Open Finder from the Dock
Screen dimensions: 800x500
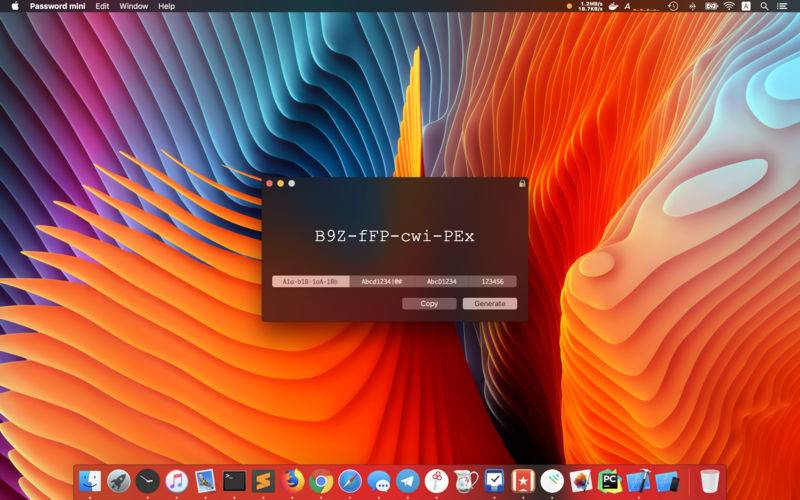90,481
